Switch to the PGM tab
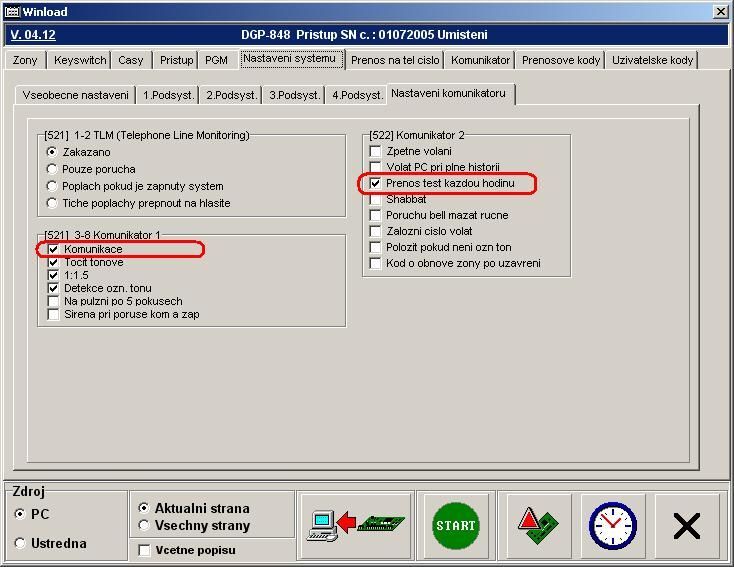 tap(216, 60)
